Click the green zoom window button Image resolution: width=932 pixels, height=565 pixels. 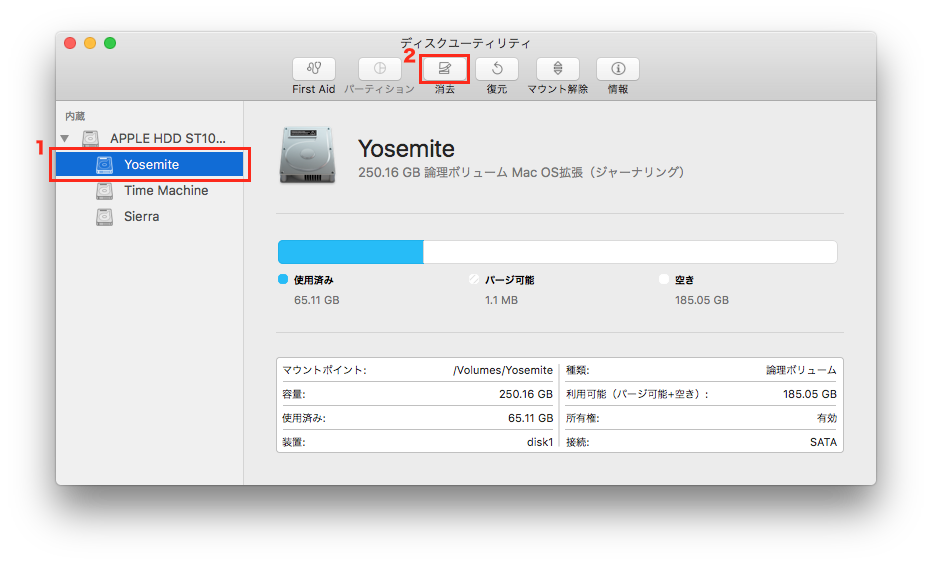point(110,43)
